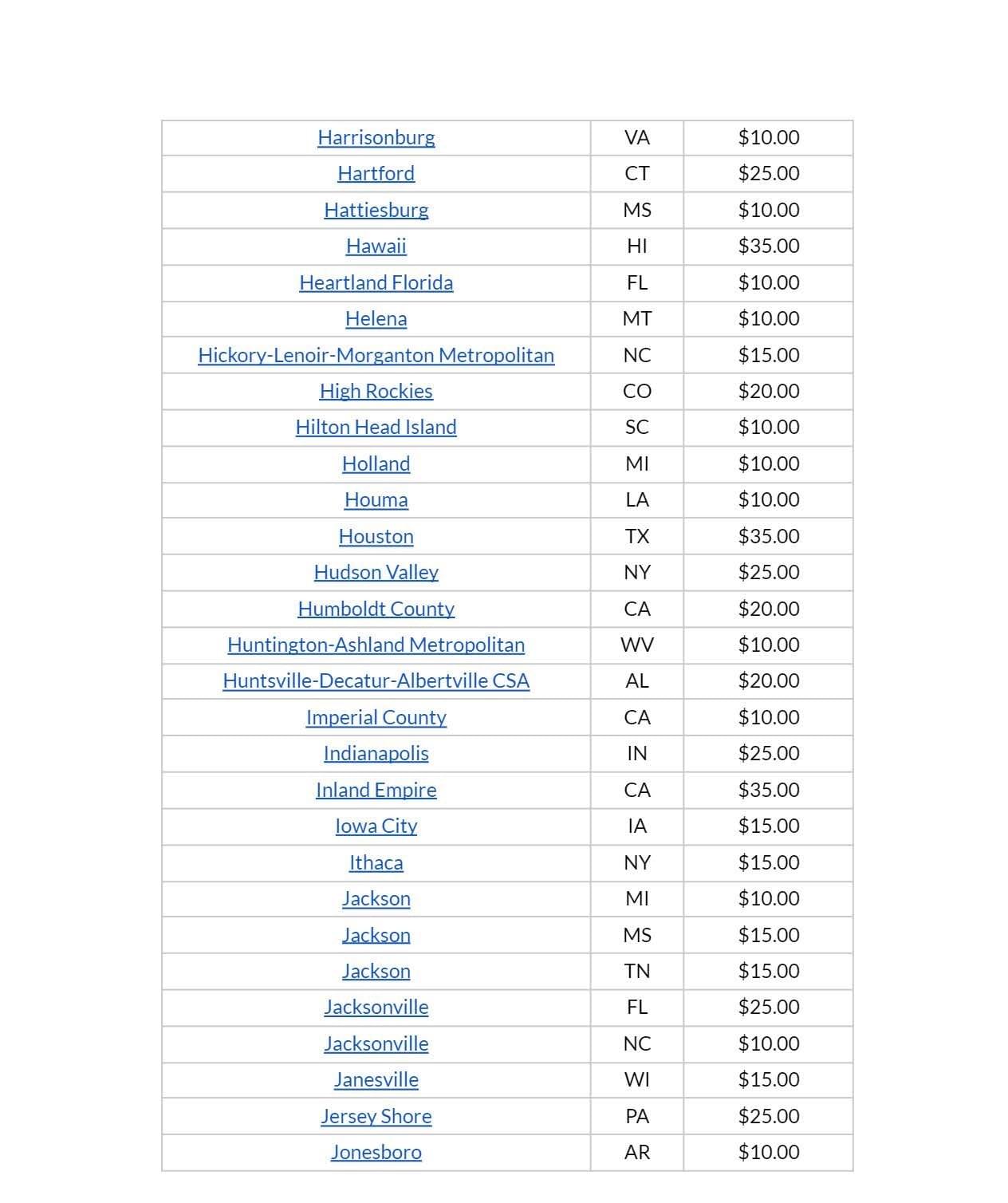Click Huntsville-Decatur-Albertville CSA link
1008x1203 pixels.
click(376, 680)
